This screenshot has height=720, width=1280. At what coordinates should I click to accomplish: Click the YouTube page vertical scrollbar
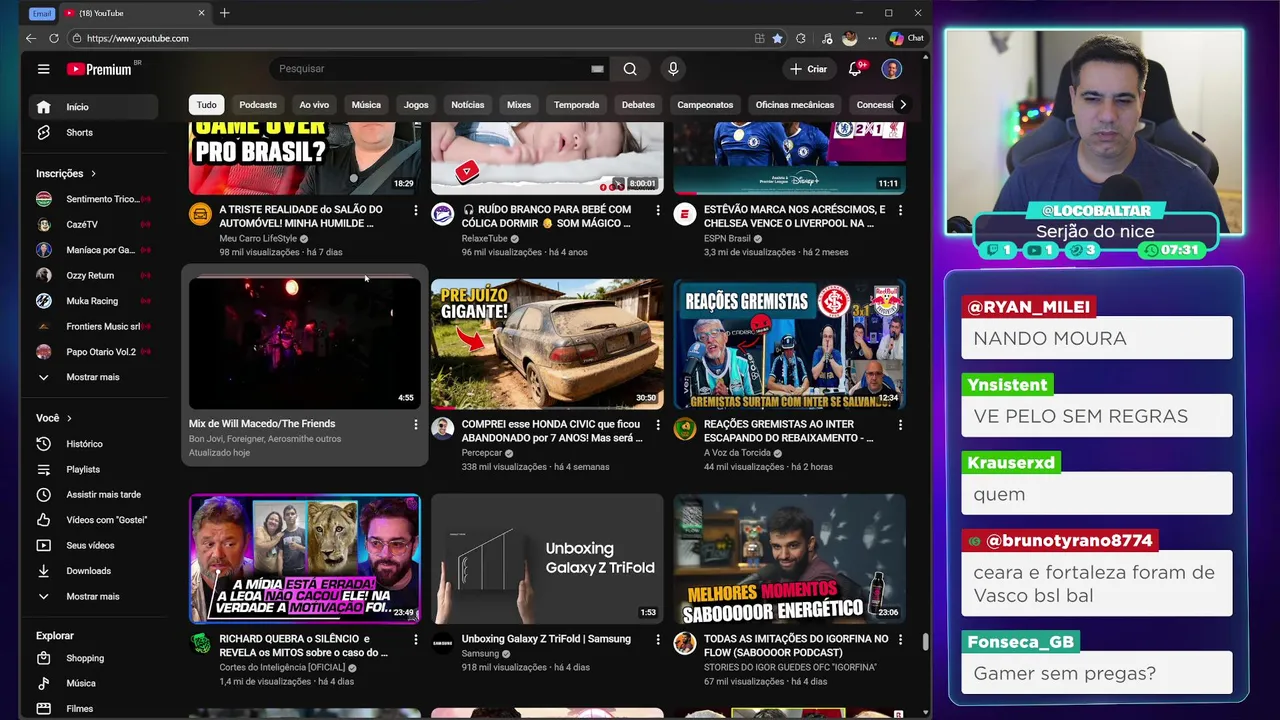(925, 642)
